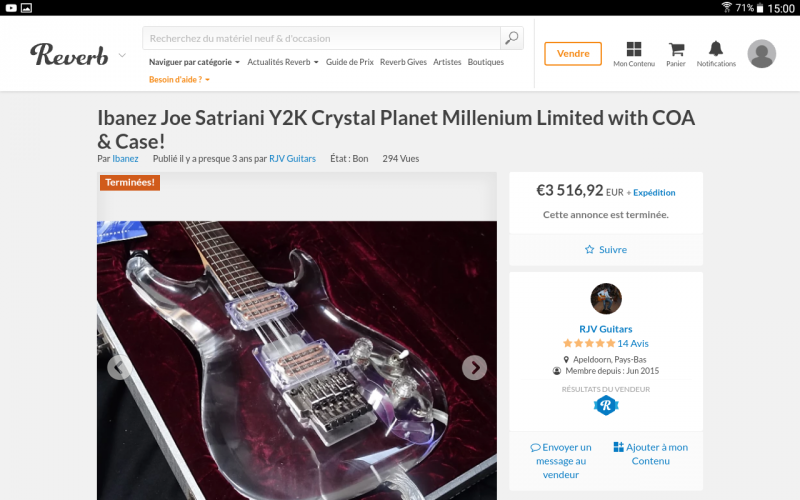Show next photo with right arrow
The width and height of the screenshot is (800, 500).
tap(474, 368)
